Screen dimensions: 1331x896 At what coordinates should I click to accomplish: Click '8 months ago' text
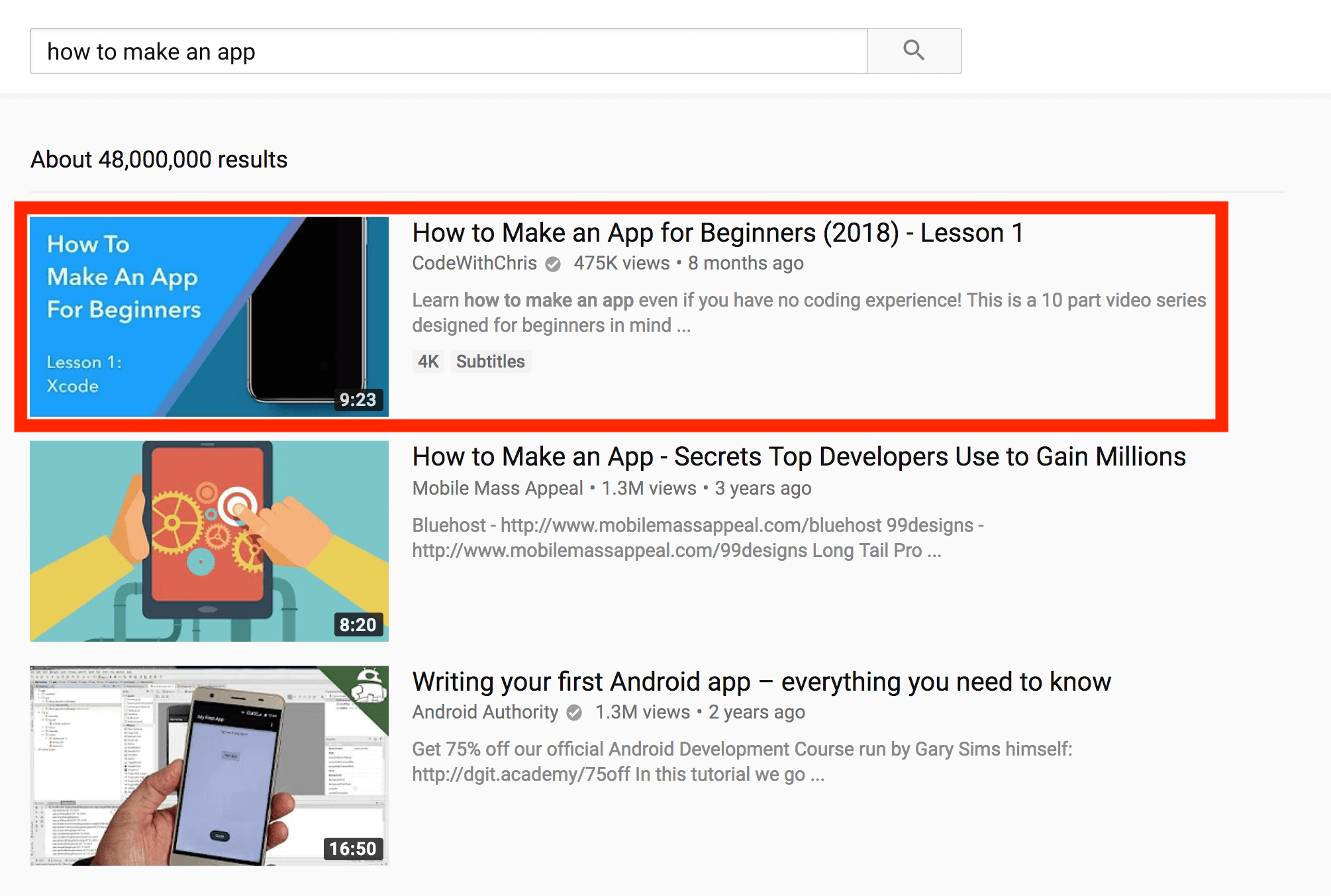tap(746, 264)
